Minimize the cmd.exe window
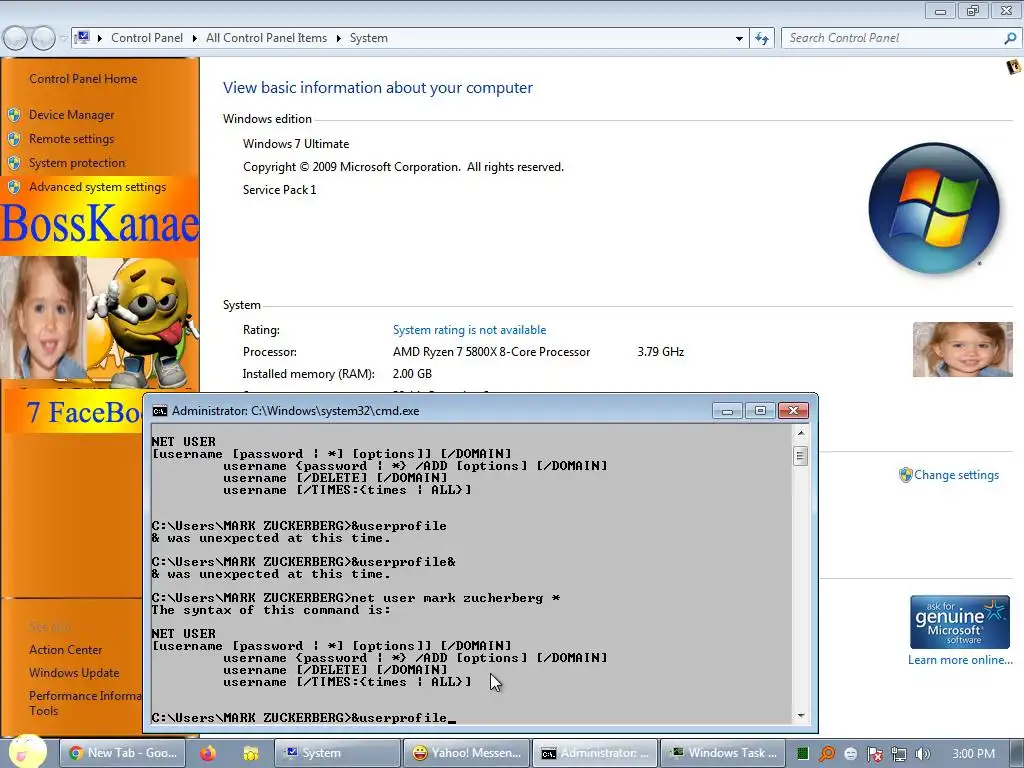This screenshot has width=1024, height=768. (727, 411)
